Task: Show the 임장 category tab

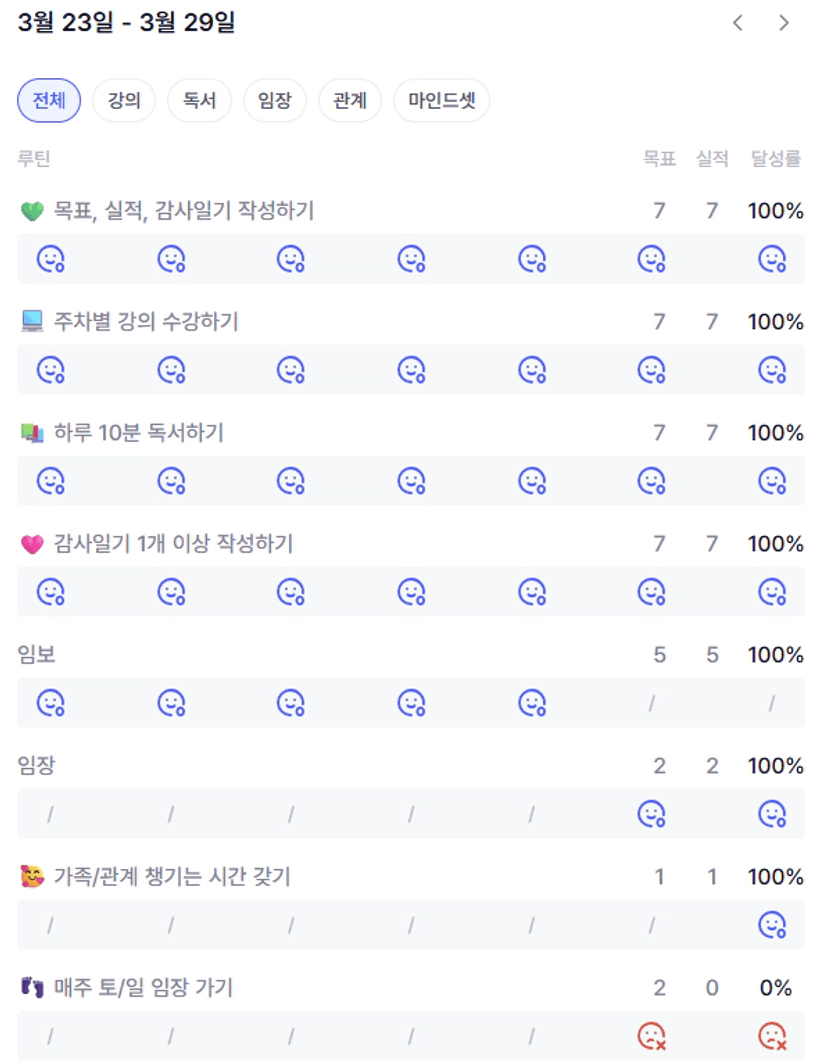Action: pyautogui.click(x=274, y=101)
